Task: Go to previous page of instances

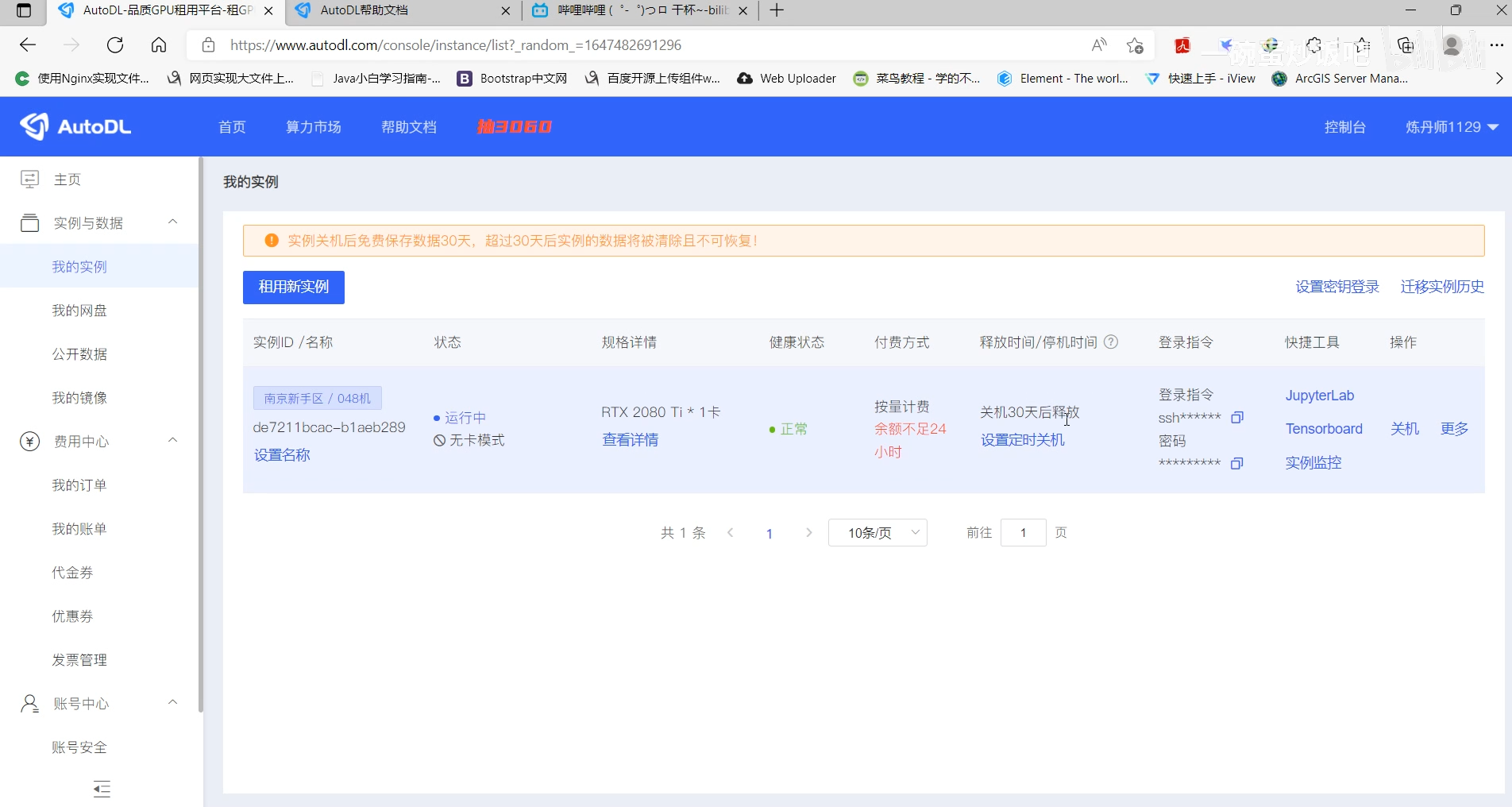Action: [731, 533]
